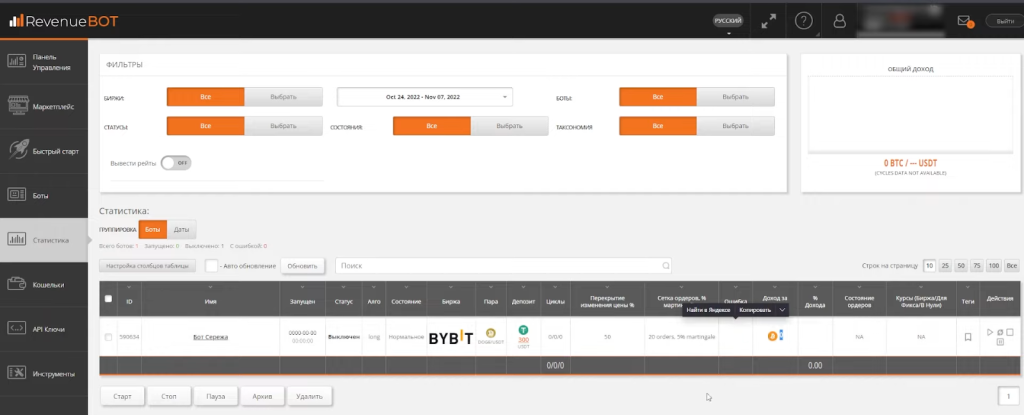Open the date range dropdown
The height and width of the screenshot is (415, 1024).
click(x=424, y=97)
